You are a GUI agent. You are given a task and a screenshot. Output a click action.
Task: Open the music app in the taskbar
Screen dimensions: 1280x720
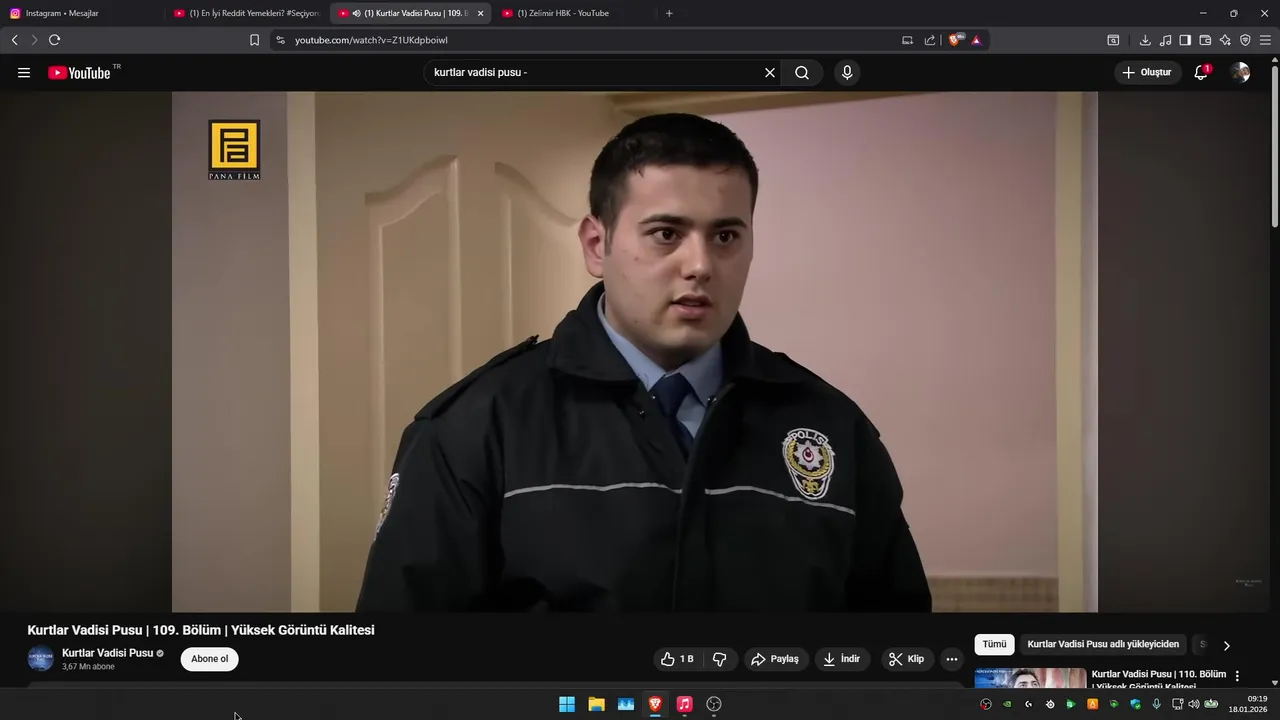[684, 704]
